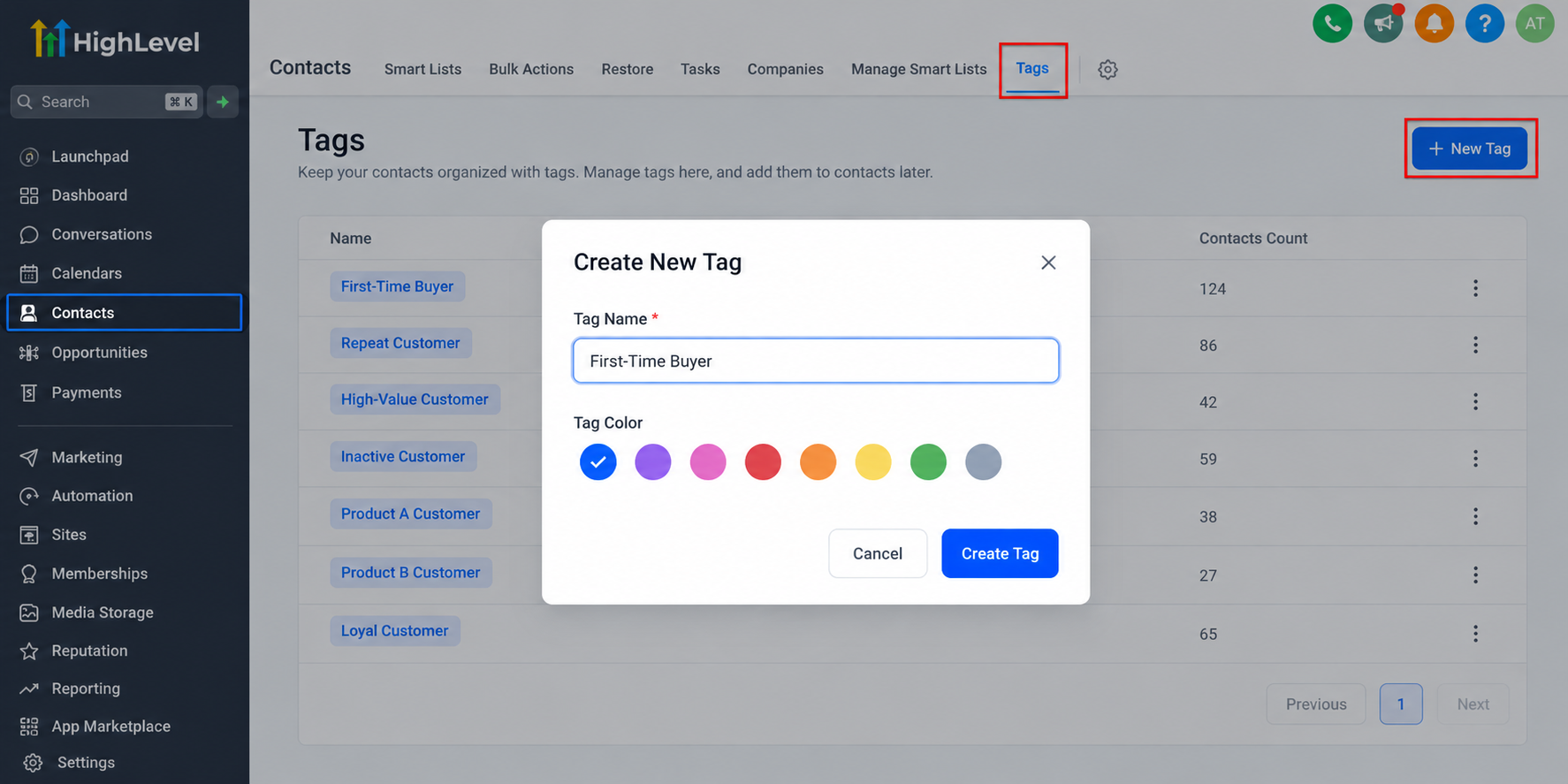The image size is (1568, 784).
Task: Open options menu for Repeat Customer row
Action: coord(1475,345)
